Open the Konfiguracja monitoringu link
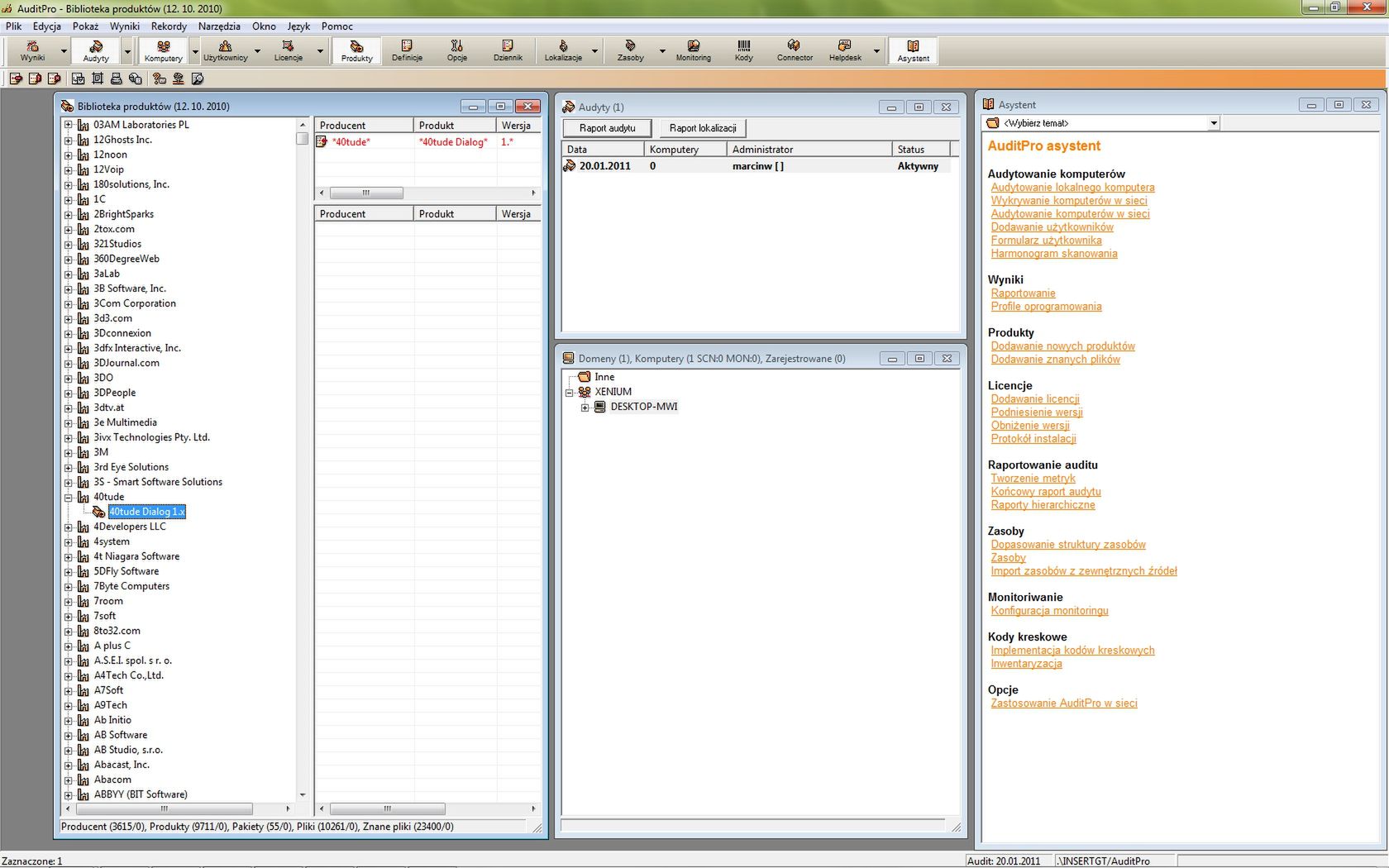The height and width of the screenshot is (868, 1389). 1049,611
